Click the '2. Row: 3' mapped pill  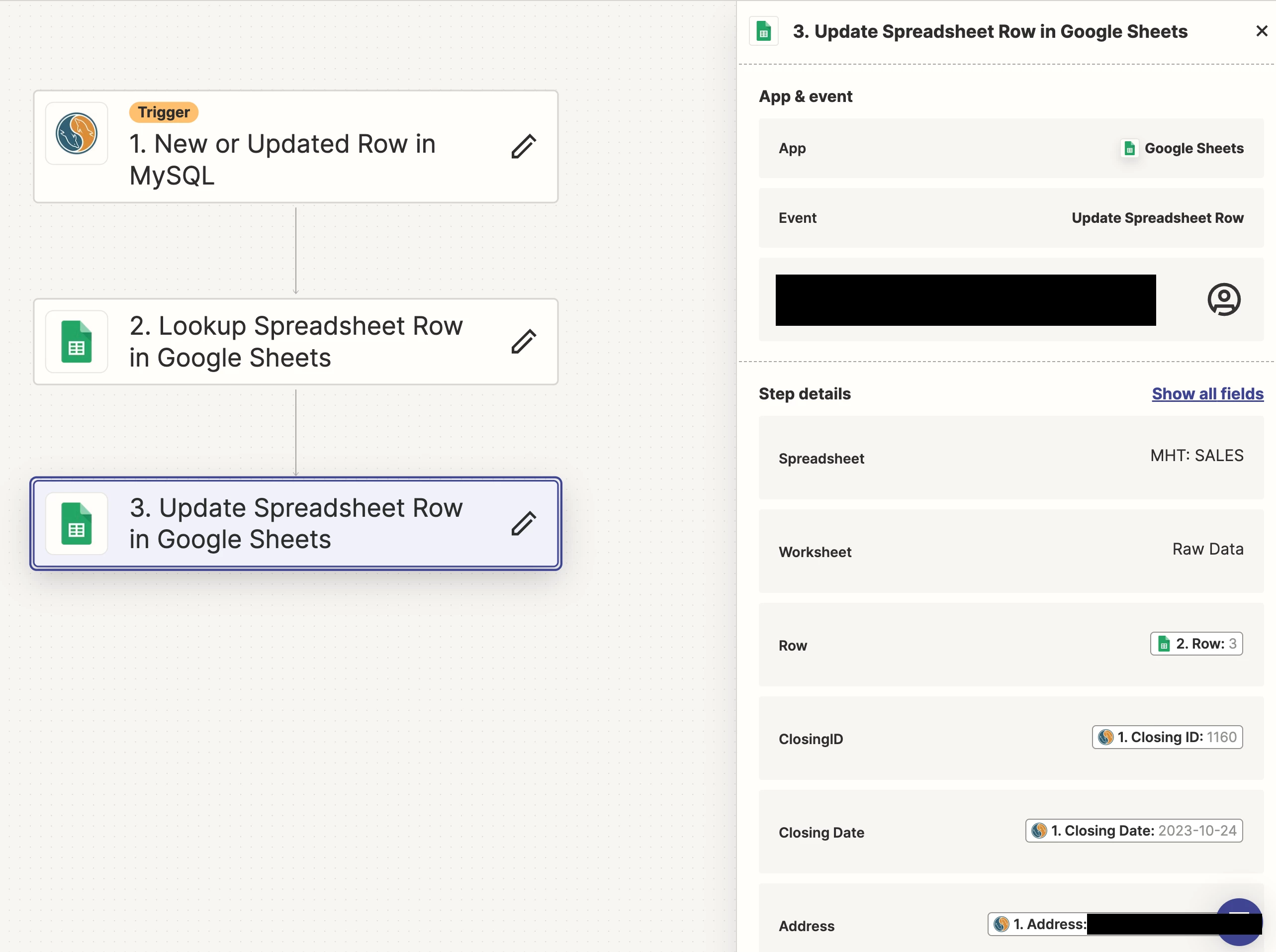(x=1196, y=644)
